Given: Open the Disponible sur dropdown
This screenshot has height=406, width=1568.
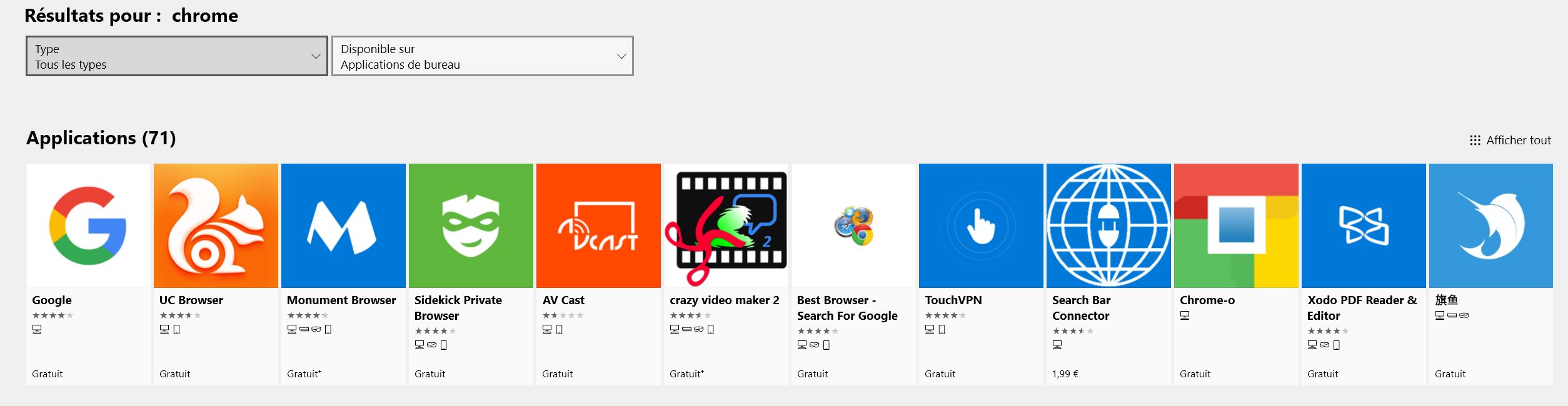Looking at the screenshot, I should 482,56.
